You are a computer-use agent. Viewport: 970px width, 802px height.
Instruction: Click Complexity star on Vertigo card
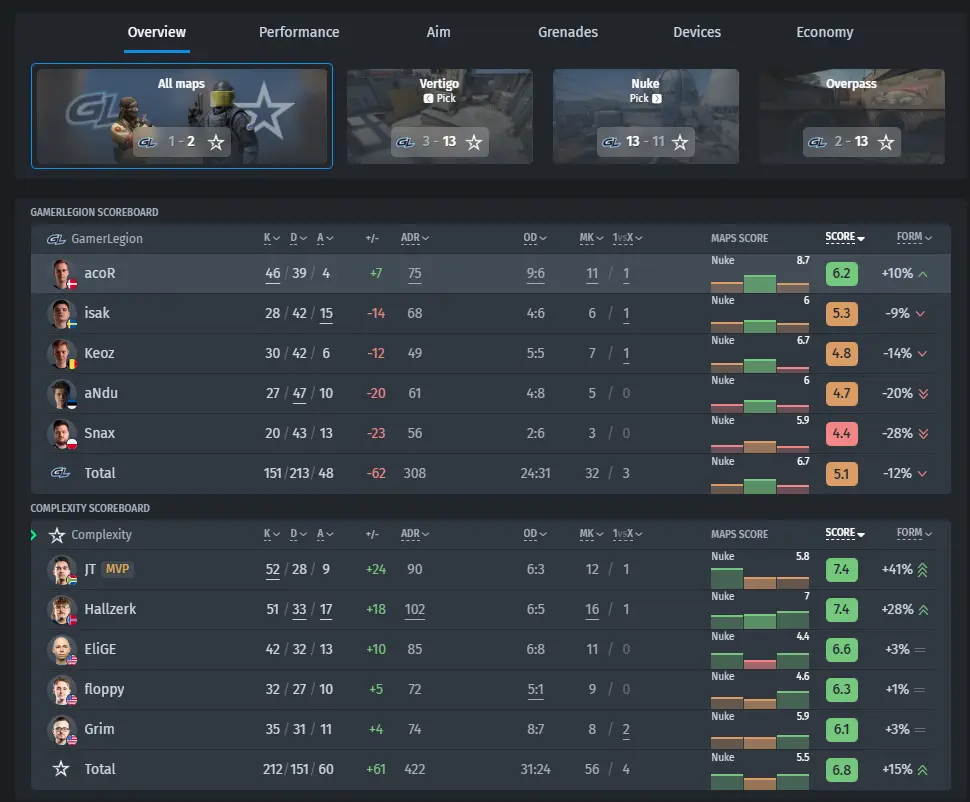point(474,142)
